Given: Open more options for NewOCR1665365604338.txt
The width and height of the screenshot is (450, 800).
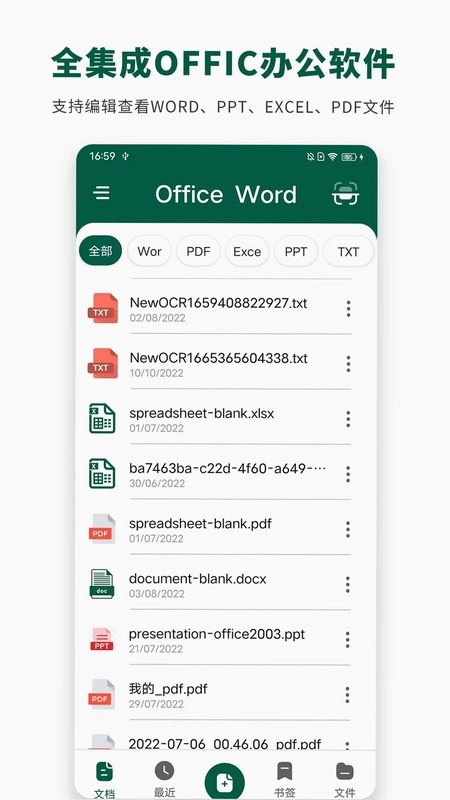Looking at the screenshot, I should 348,364.
